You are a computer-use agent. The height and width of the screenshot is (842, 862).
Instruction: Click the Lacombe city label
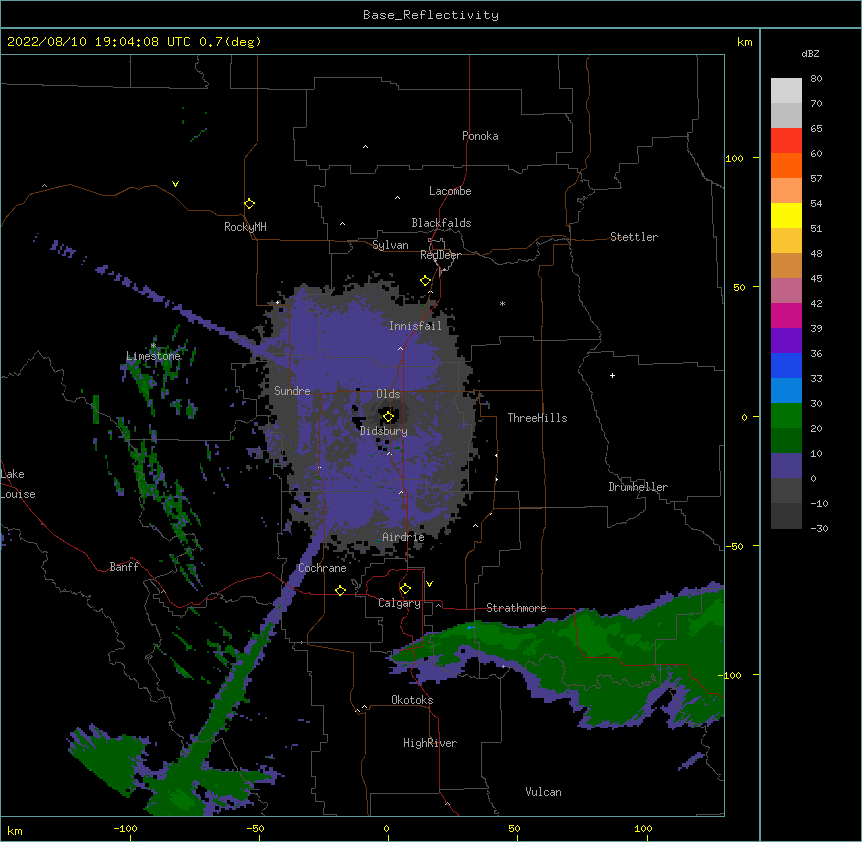pyautogui.click(x=450, y=191)
